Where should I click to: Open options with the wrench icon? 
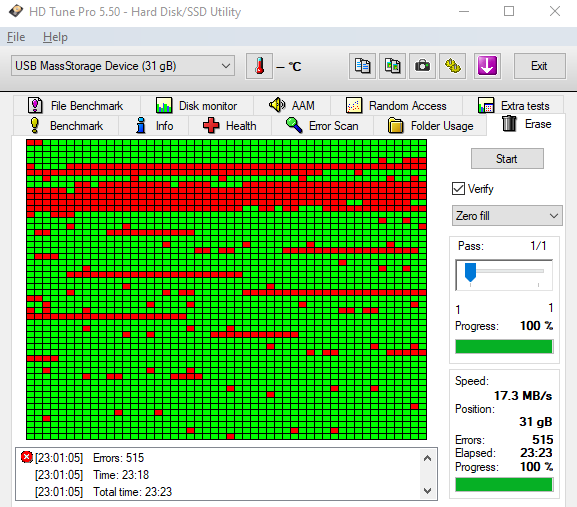(453, 66)
